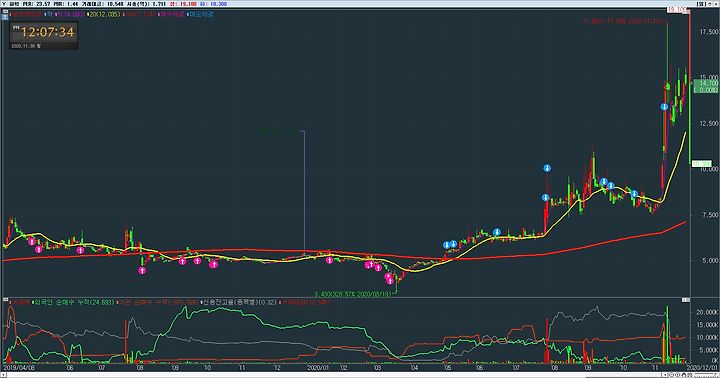This screenshot has height=378, width=720.
Task: Click the pink buy marker near June 2019 candles
Action: click(80, 250)
